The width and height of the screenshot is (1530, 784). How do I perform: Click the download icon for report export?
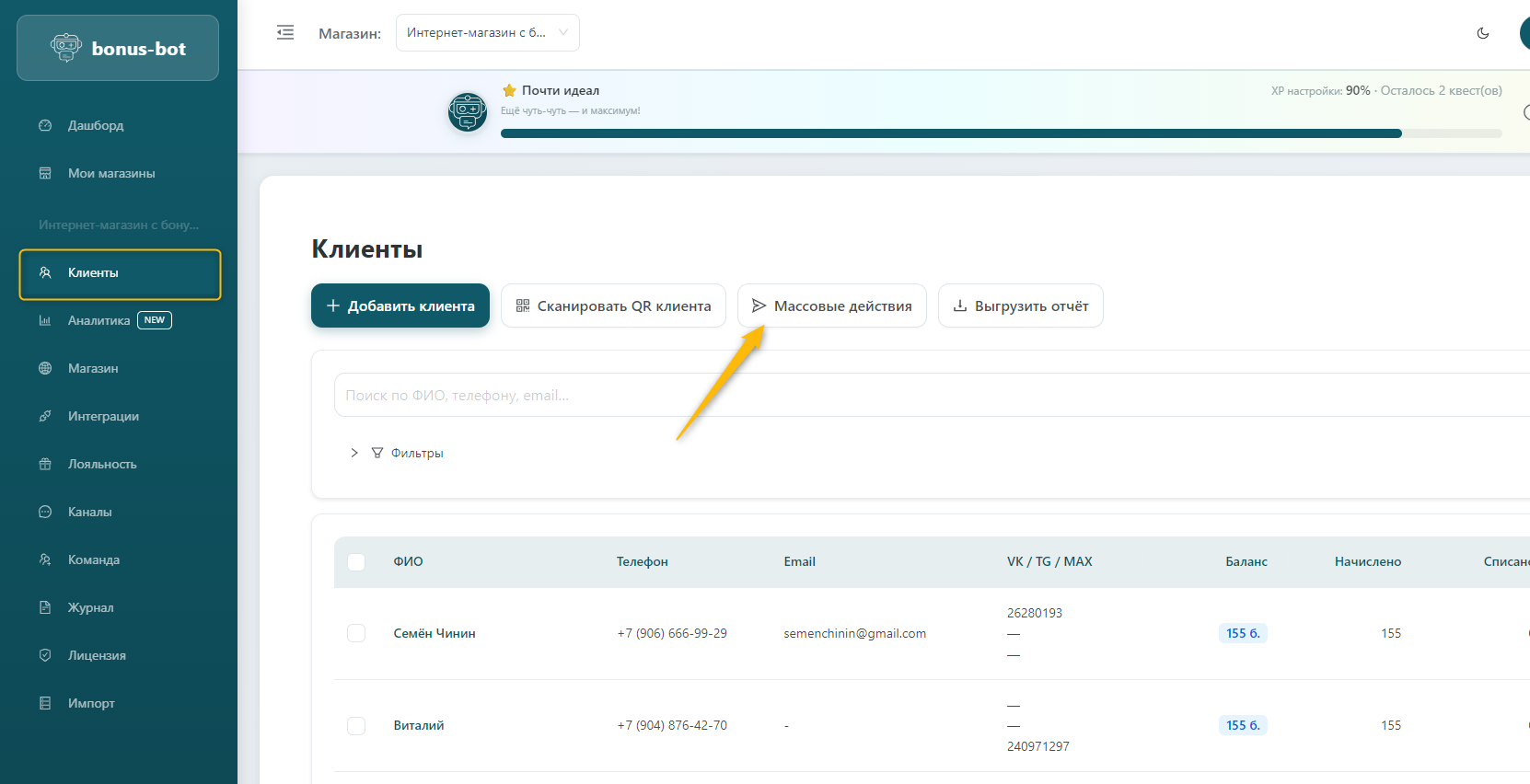(x=959, y=306)
